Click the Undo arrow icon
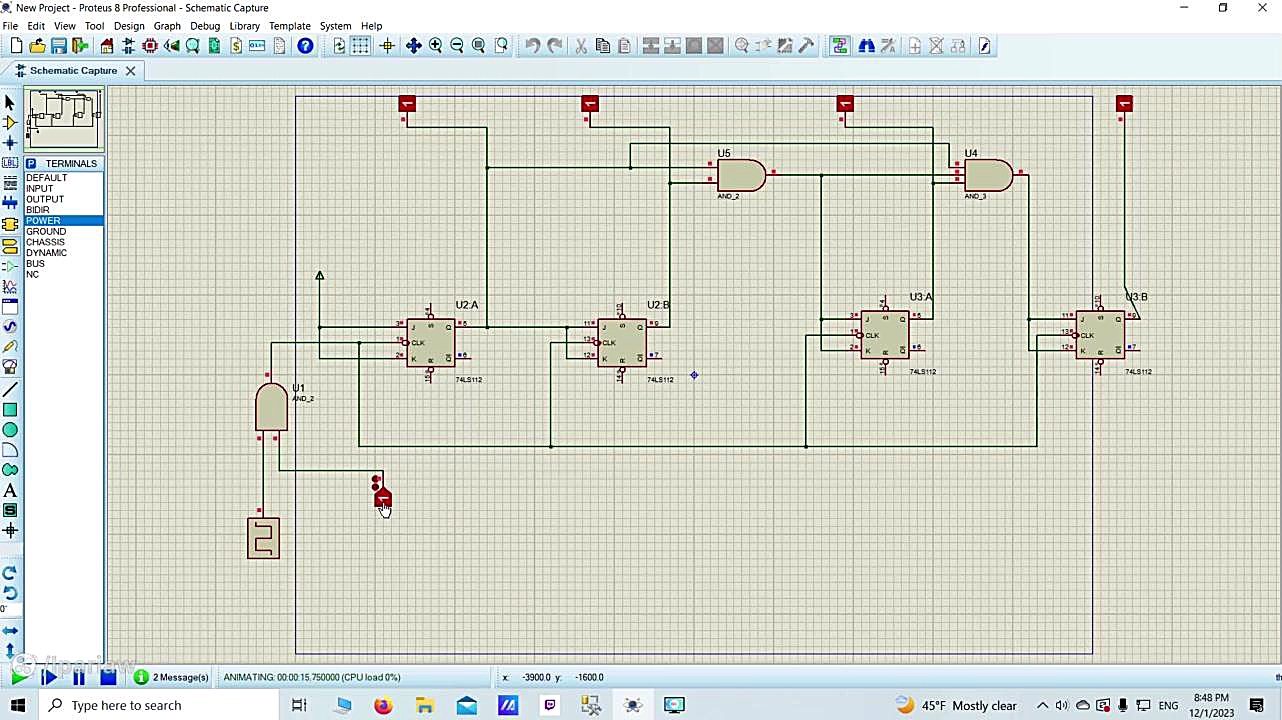1282x720 pixels. pos(533,46)
